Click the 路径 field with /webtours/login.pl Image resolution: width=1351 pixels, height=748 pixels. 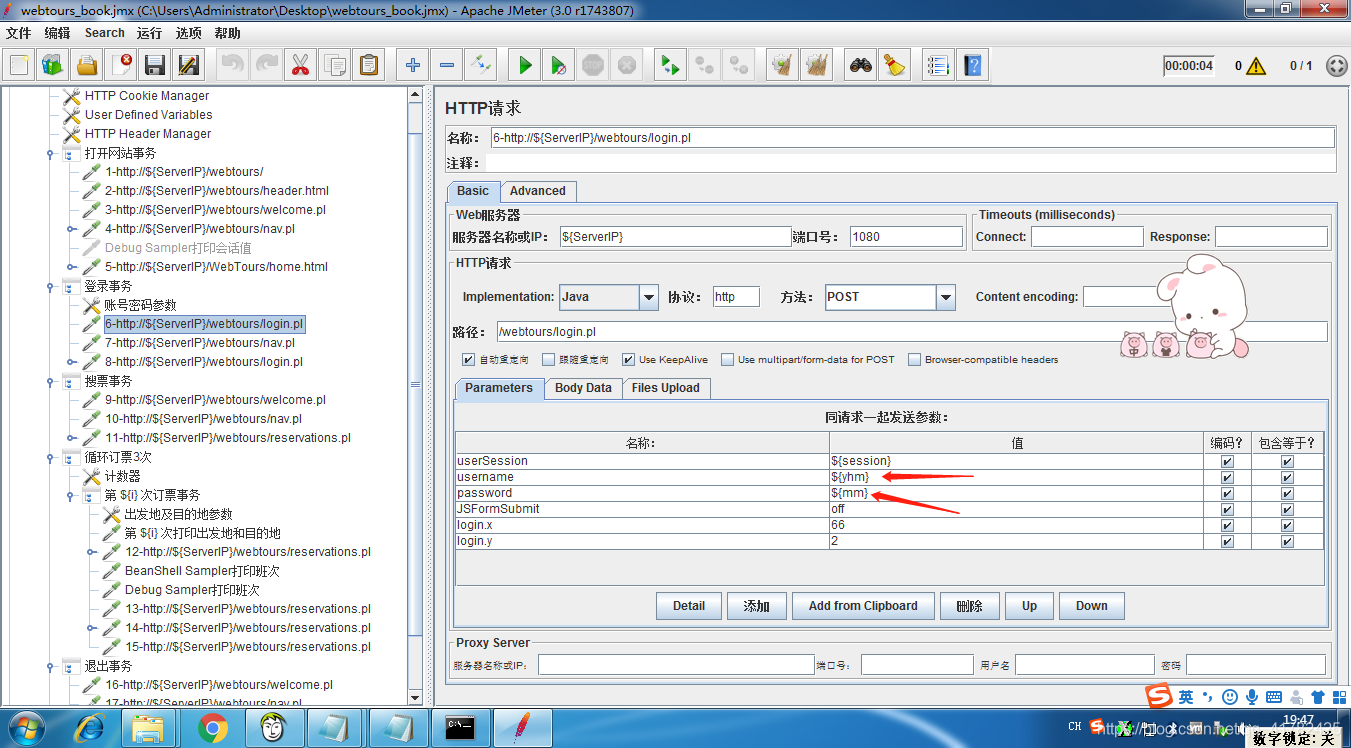pyautogui.click(x=912, y=332)
